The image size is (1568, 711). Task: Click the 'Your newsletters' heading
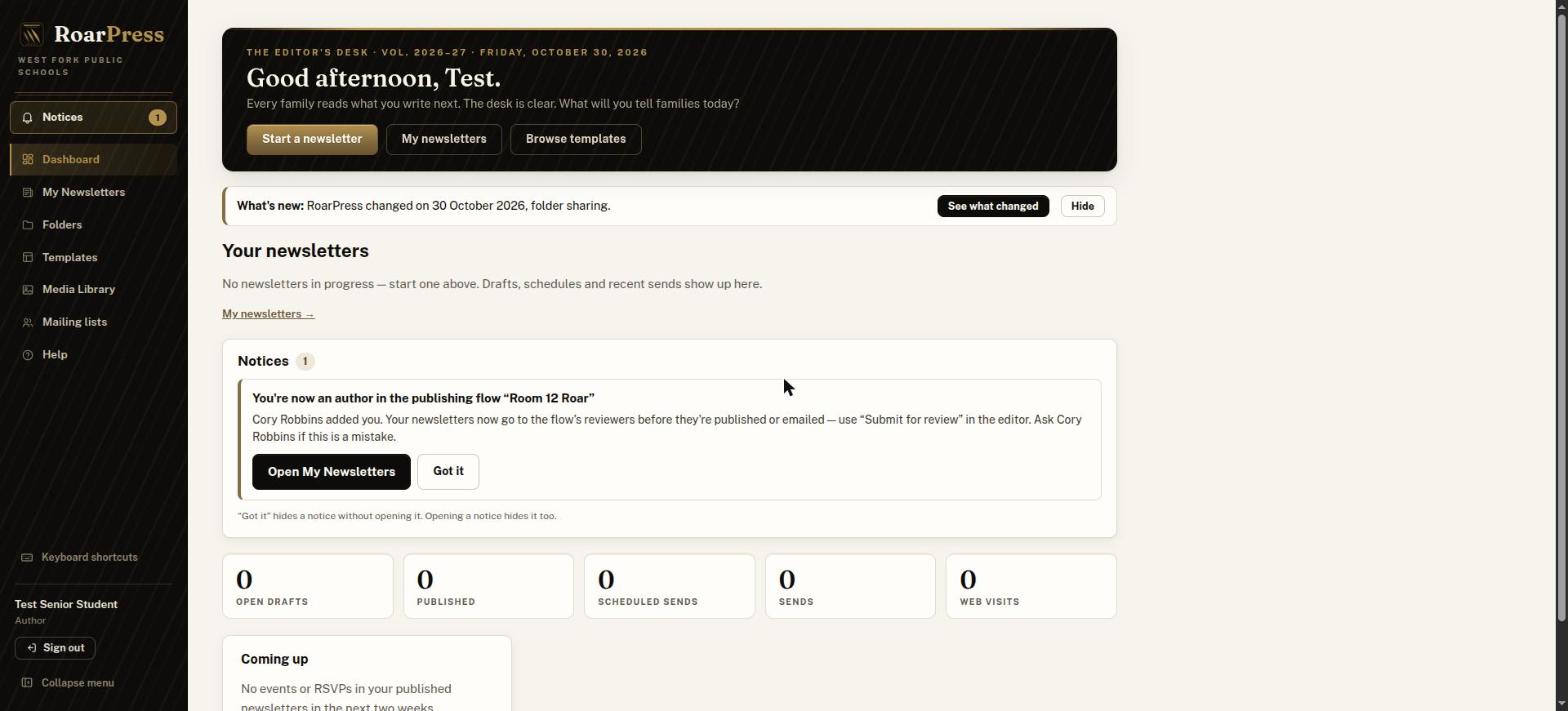tap(295, 251)
